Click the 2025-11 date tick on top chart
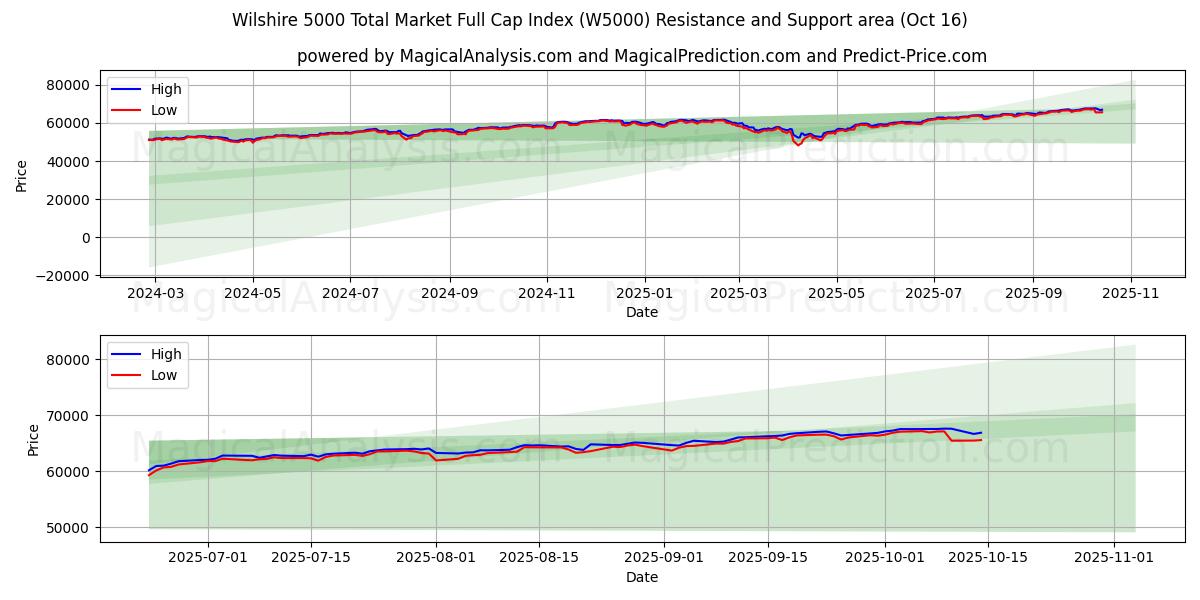This screenshot has height=600, width=1200. click(1131, 294)
